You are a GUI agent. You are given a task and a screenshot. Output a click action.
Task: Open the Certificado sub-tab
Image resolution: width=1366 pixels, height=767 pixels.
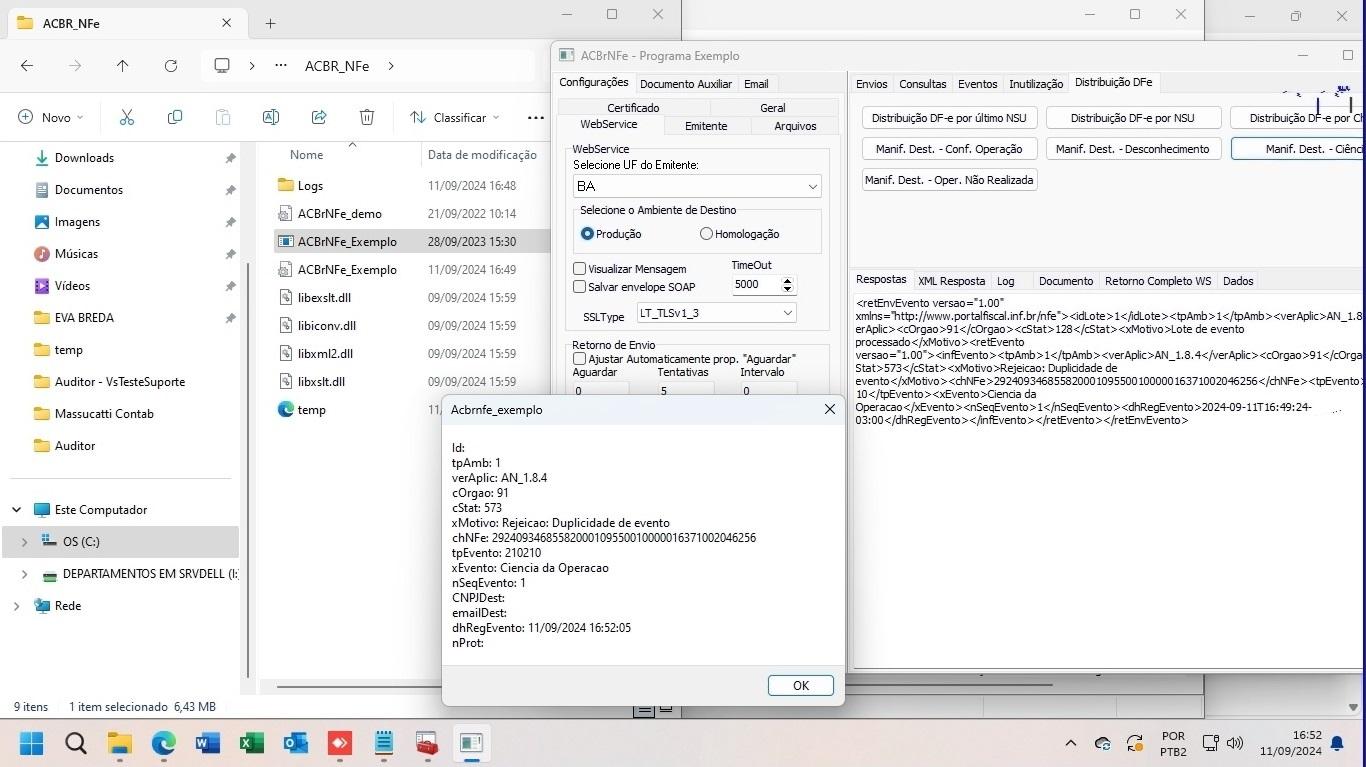click(633, 108)
